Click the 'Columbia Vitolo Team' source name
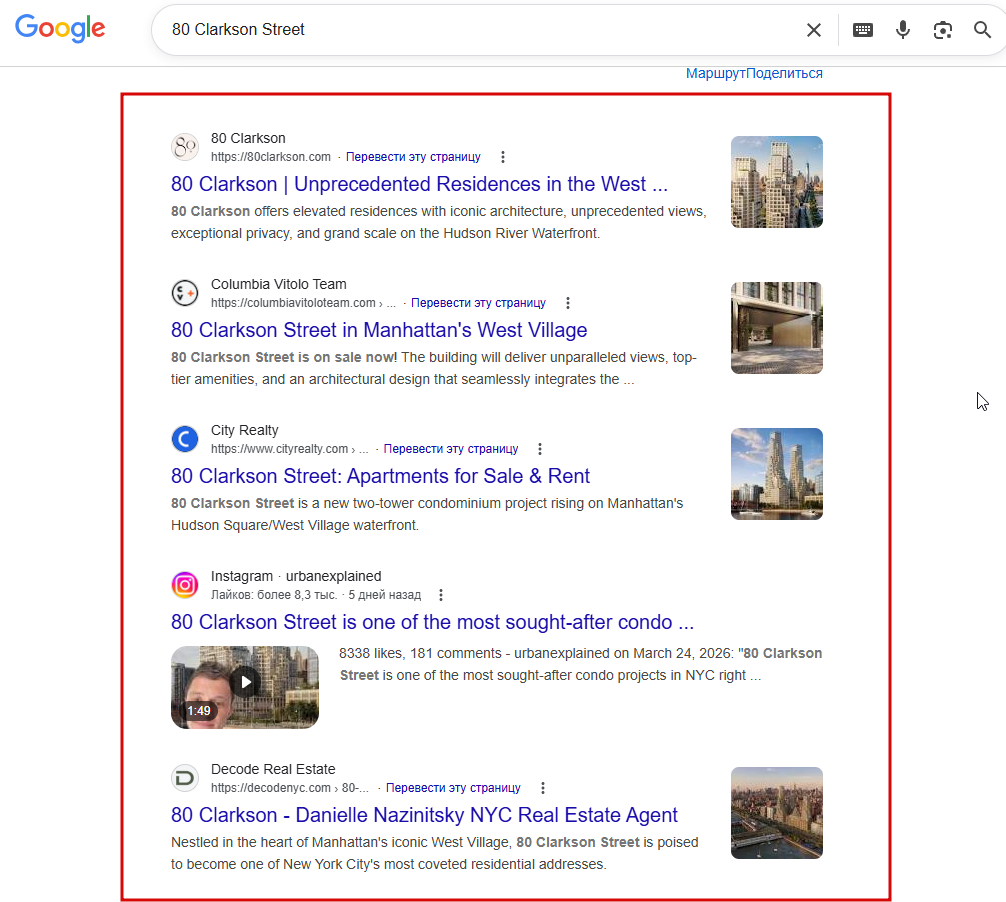This screenshot has height=902, width=1006. click(x=278, y=284)
